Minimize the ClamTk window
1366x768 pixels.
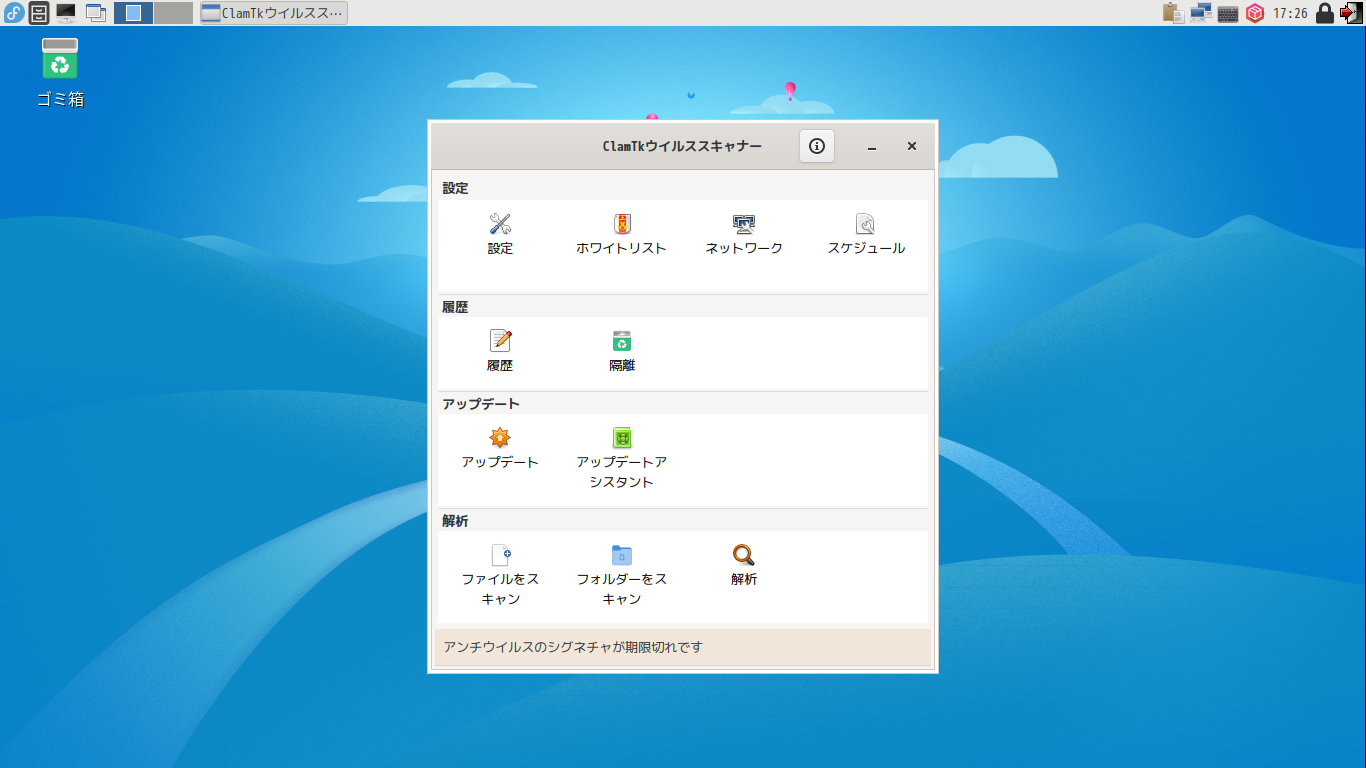pyautogui.click(x=872, y=146)
